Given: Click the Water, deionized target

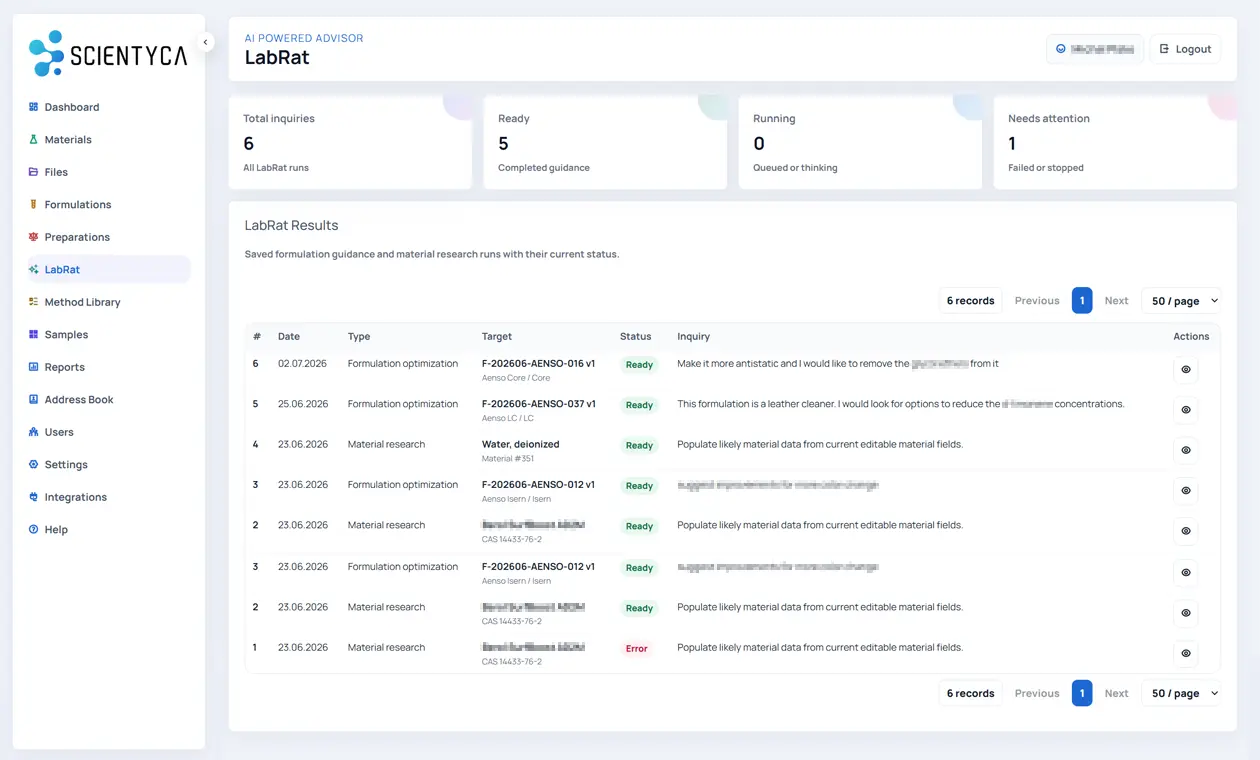Looking at the screenshot, I should 520,444.
